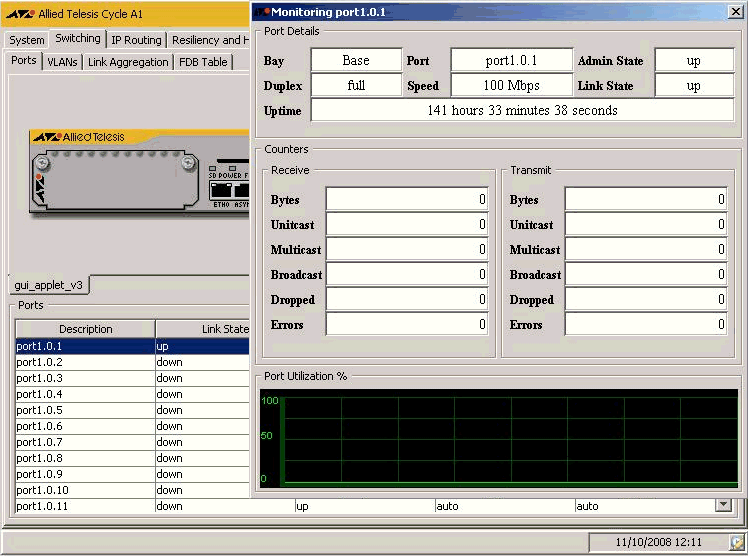The width and height of the screenshot is (748, 556).
Task: Click the Transmit Multicast counter field
Action: coord(646,249)
